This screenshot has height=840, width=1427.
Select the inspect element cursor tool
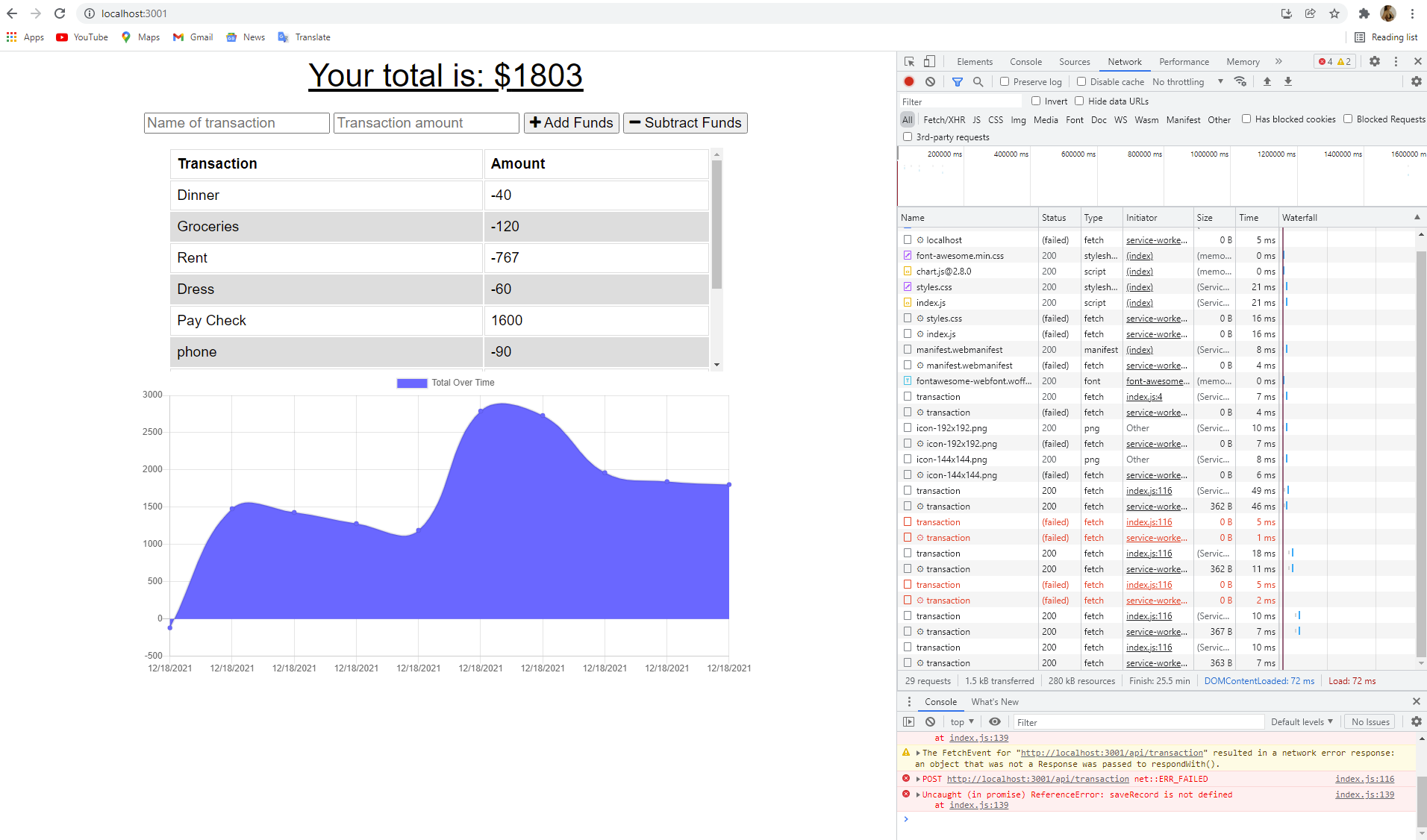pos(908,61)
